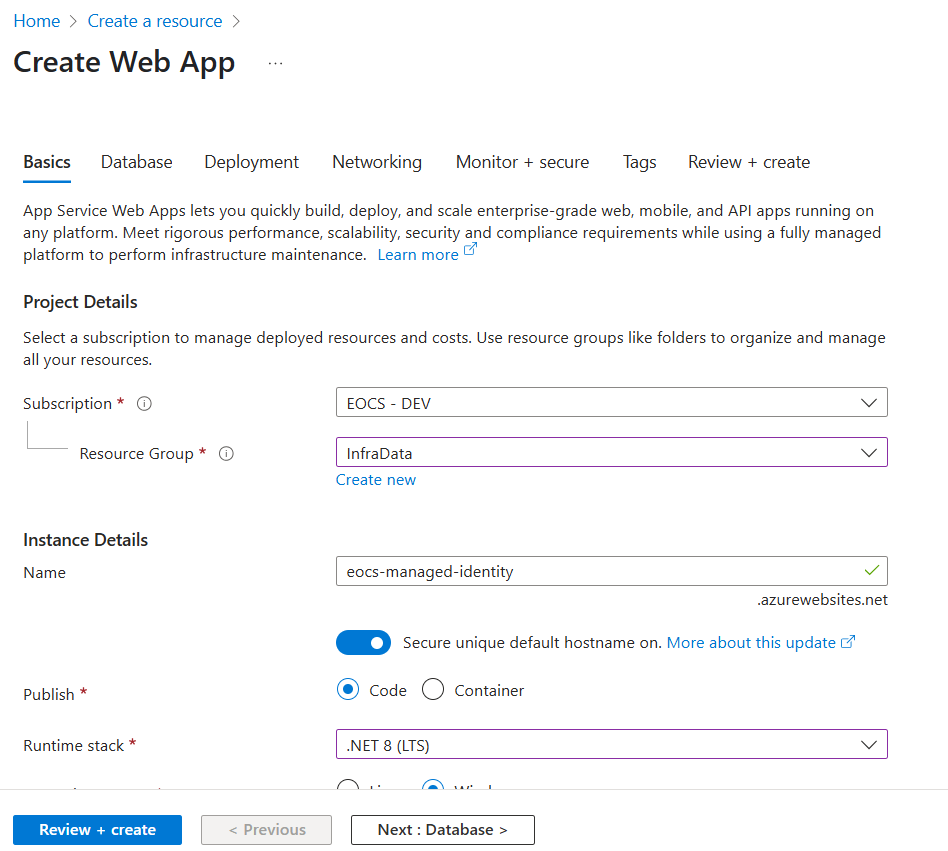
Task: Toggle Secure unique default hostname switch
Action: pos(363,642)
